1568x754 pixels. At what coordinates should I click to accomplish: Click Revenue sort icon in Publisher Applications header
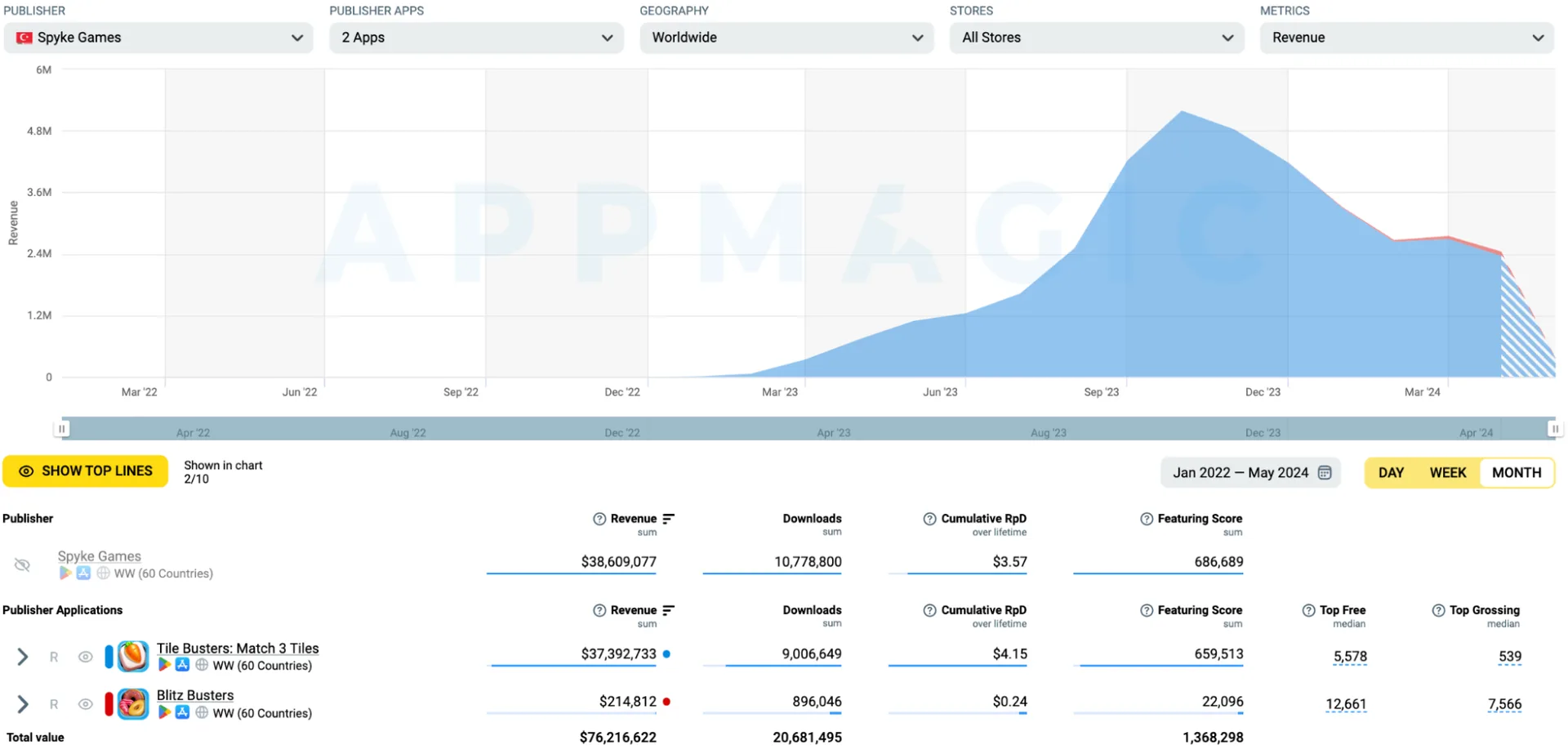click(x=669, y=610)
